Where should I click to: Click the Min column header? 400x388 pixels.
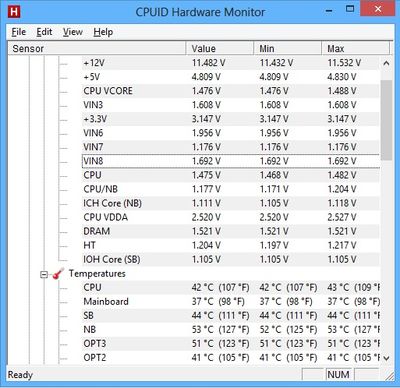[x=288, y=49]
